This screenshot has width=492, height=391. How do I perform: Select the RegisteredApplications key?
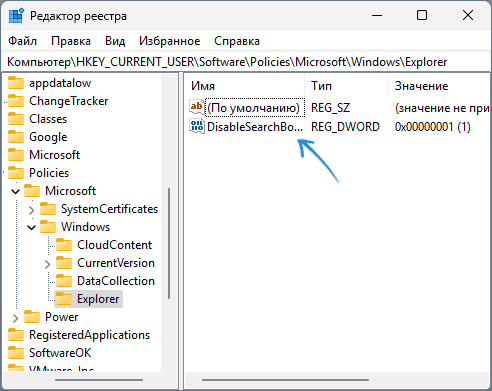pyautogui.click(x=89, y=335)
